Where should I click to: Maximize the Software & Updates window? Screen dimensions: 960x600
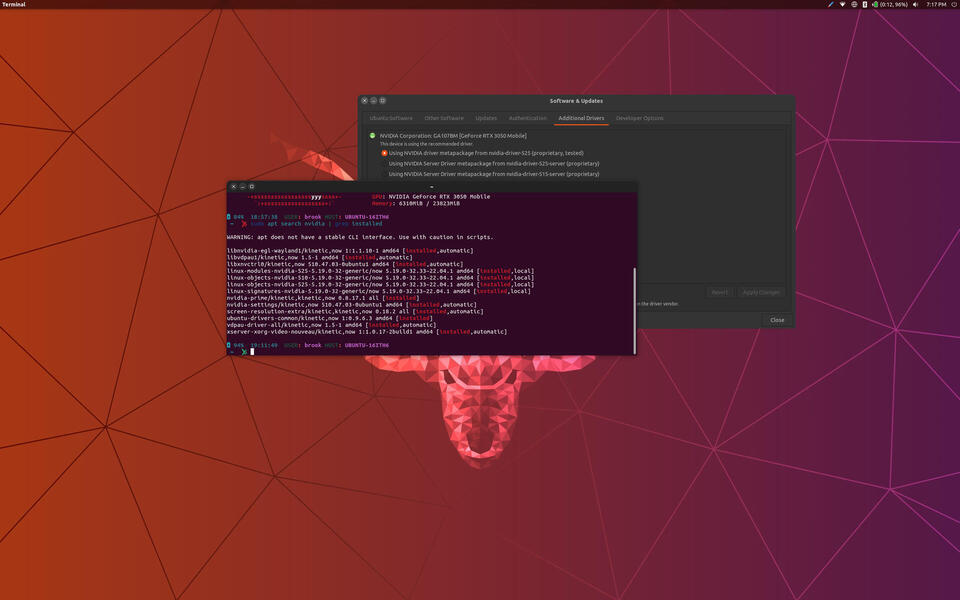tap(383, 100)
